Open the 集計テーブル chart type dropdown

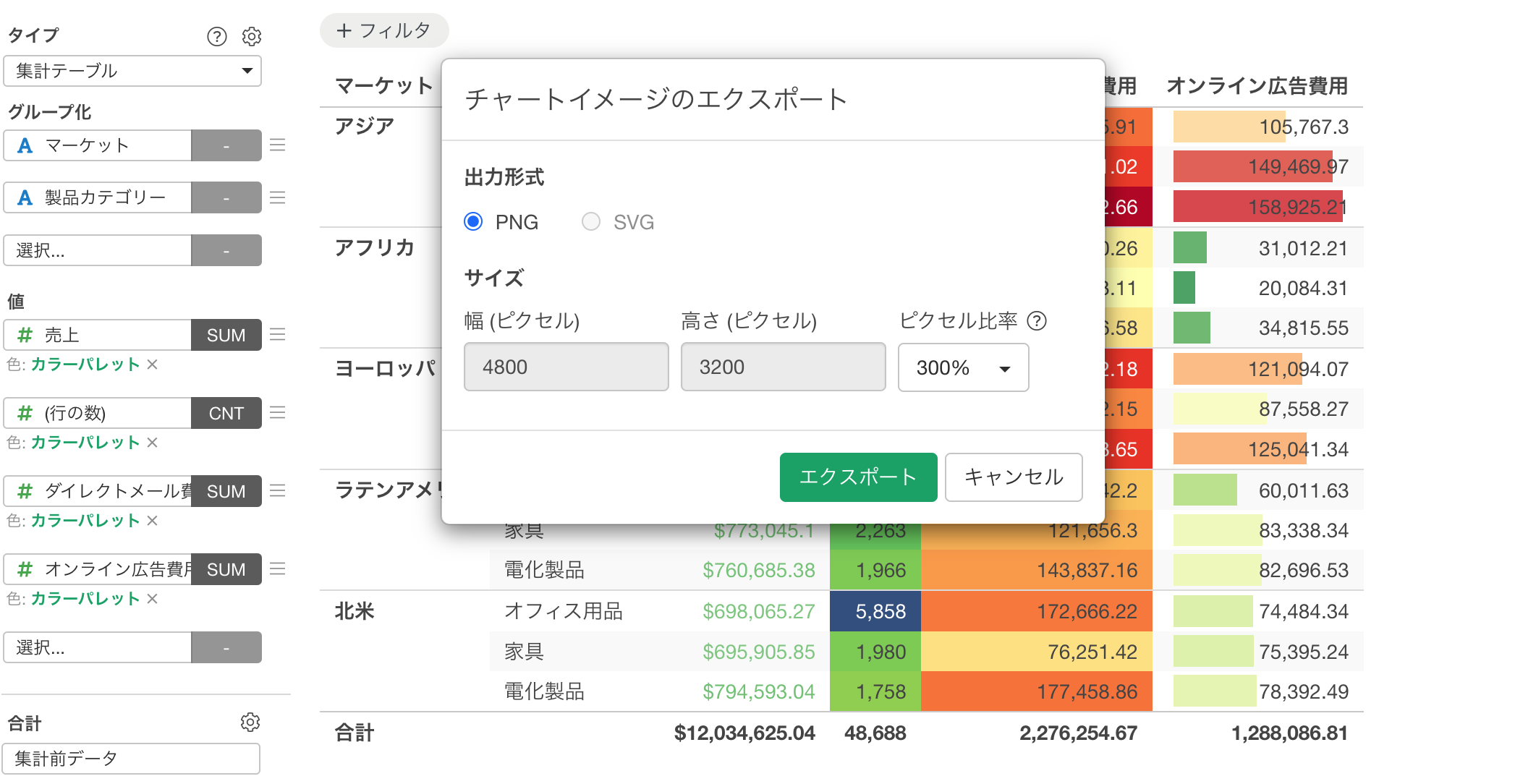coord(132,71)
